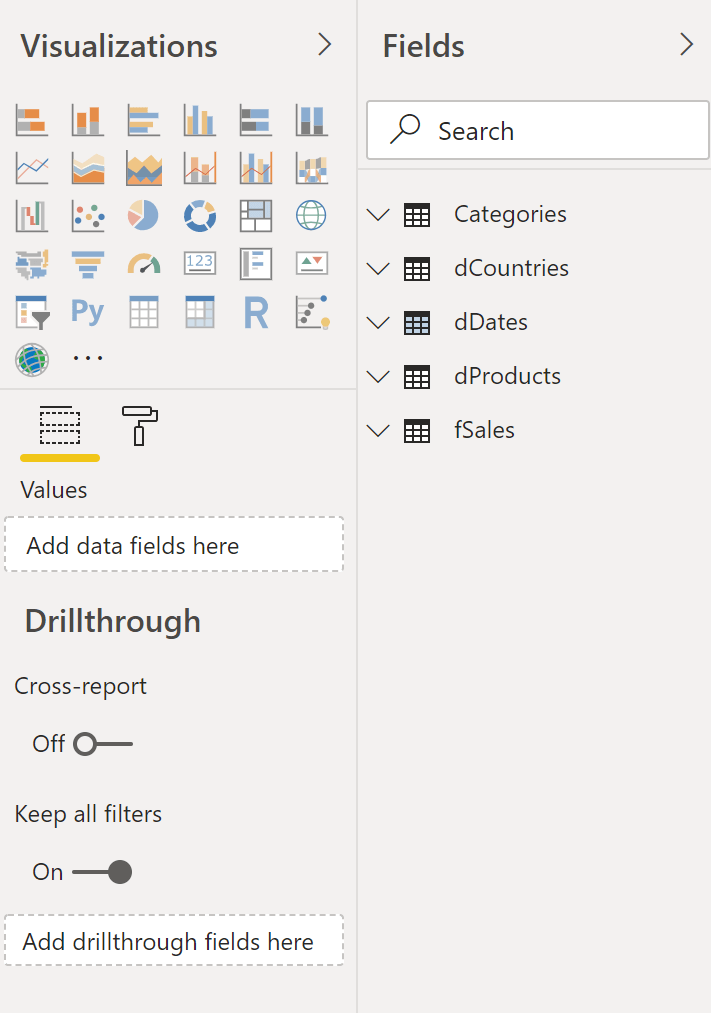The width and height of the screenshot is (711, 1013).
Task: Insert a treemap visual
Action: pyautogui.click(x=255, y=216)
